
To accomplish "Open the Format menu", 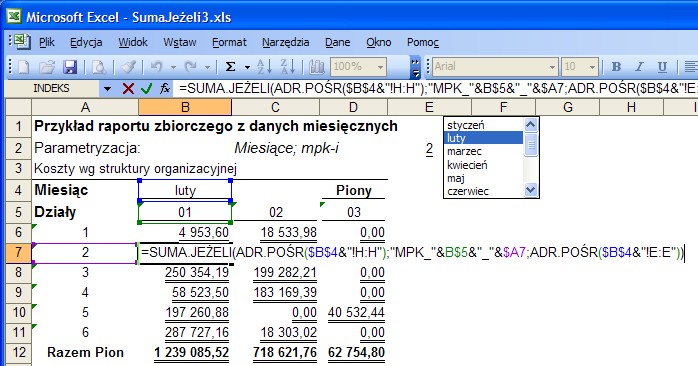I will pyautogui.click(x=229, y=42).
